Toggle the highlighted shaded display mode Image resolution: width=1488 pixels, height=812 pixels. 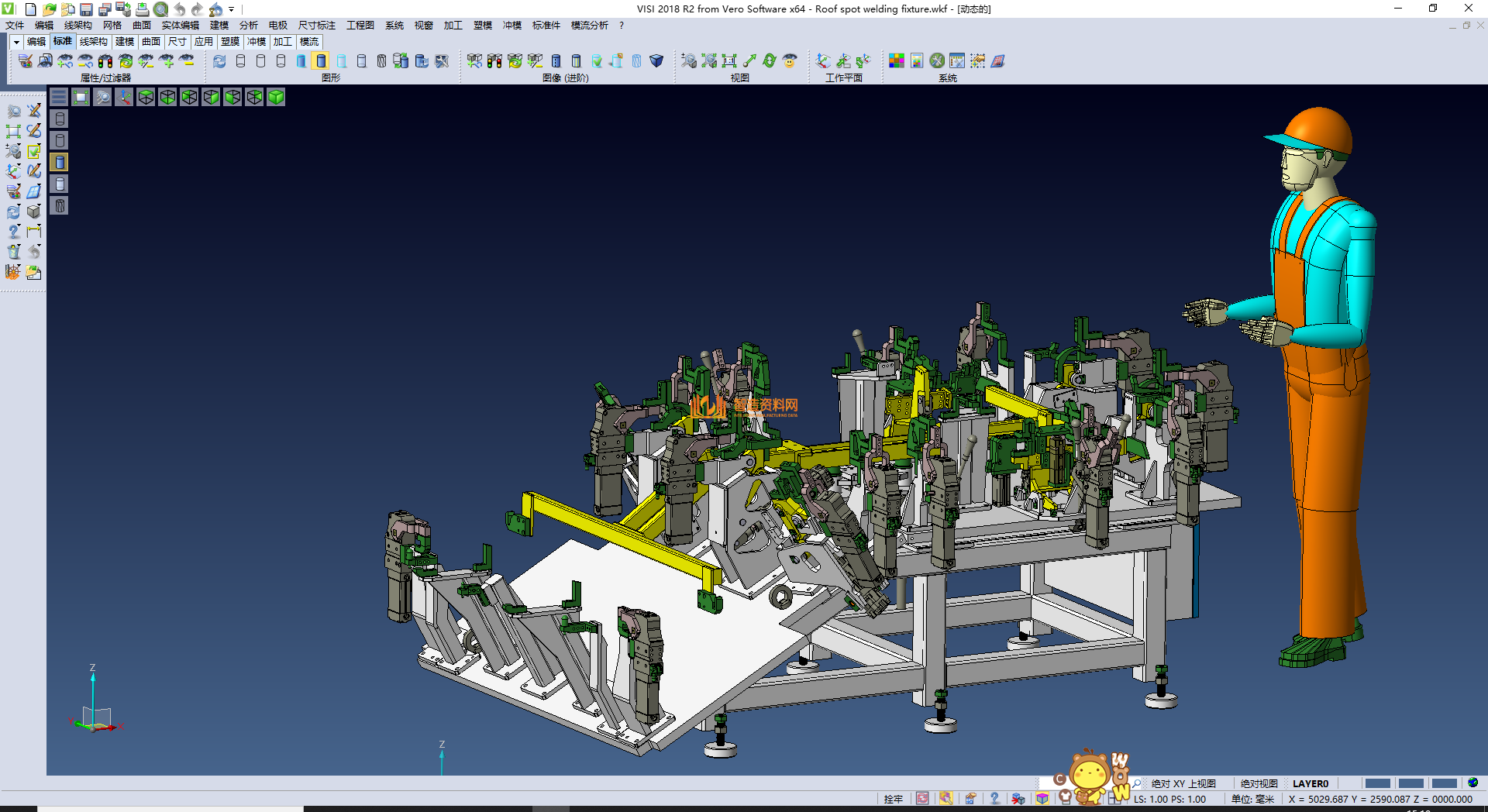point(321,60)
